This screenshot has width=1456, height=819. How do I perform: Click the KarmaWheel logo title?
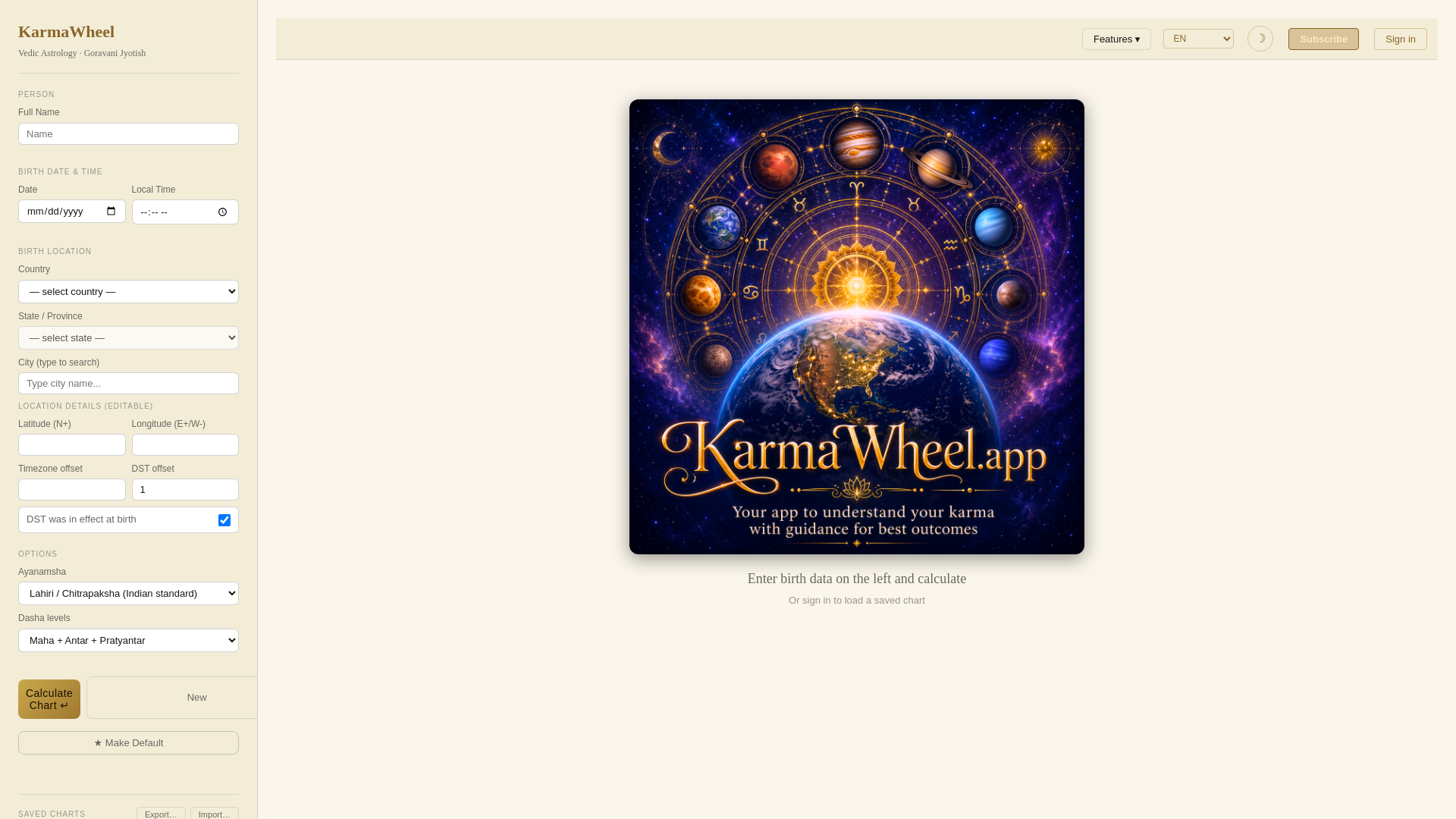coord(66,32)
